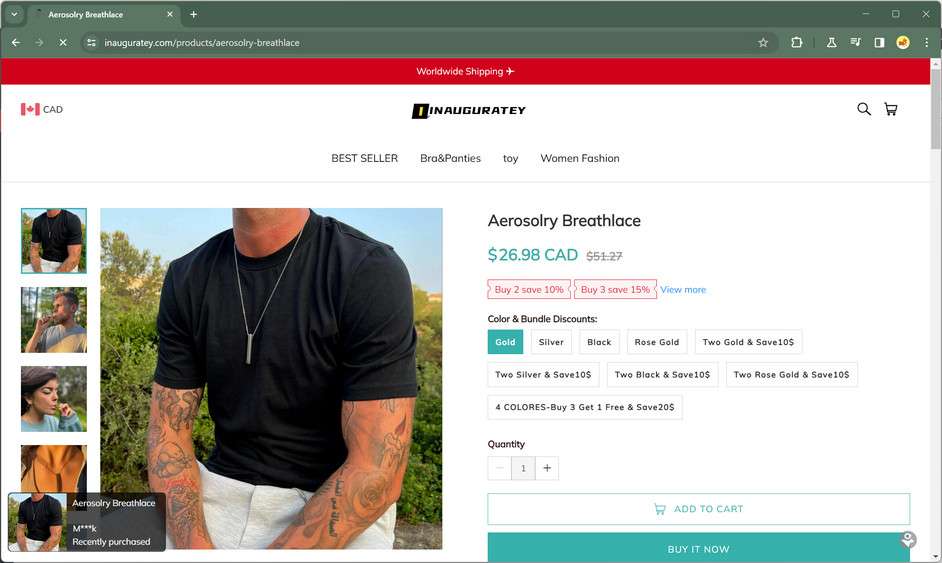Click the BUY IT NOW button
Screen dimensions: 942x563
coord(699,548)
